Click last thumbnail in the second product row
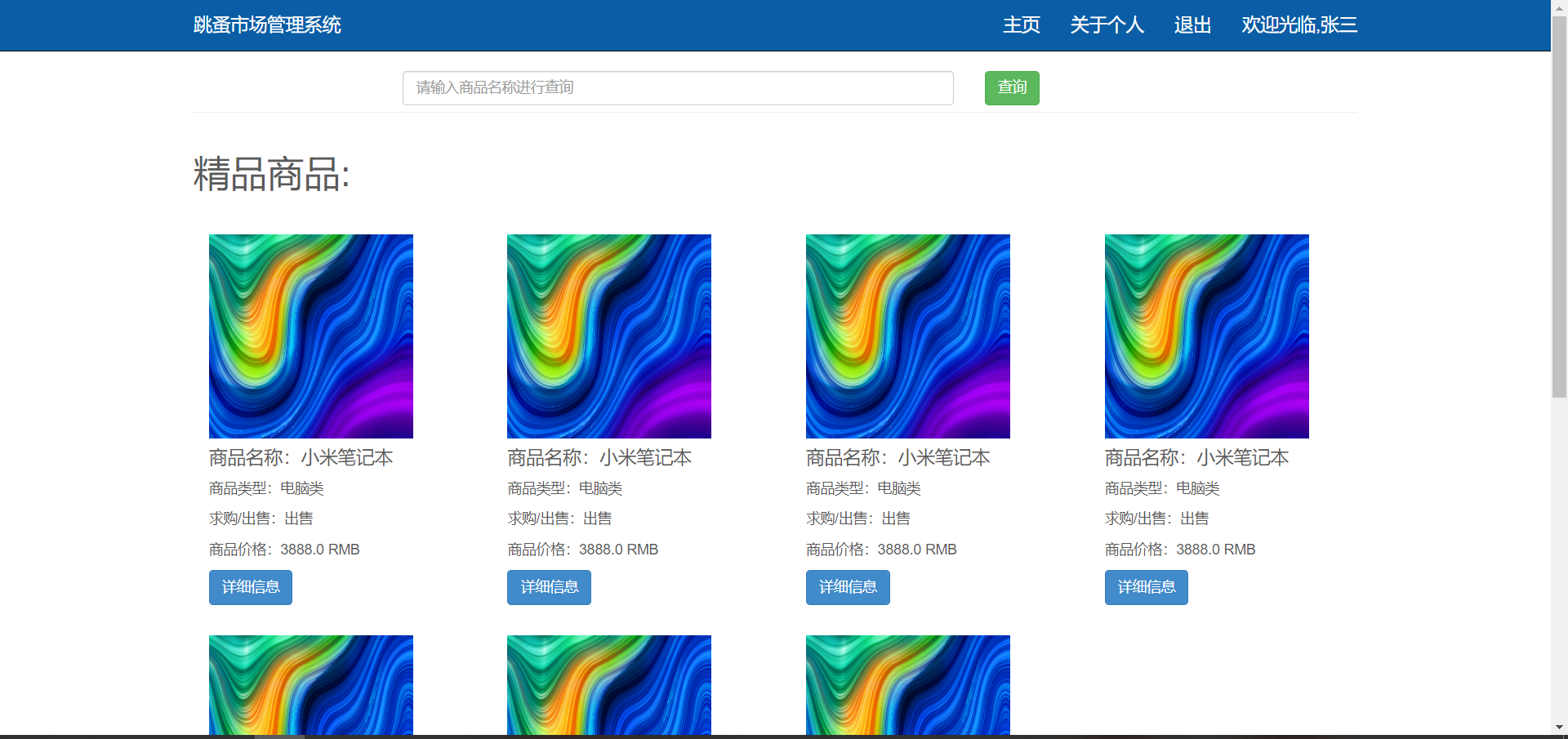The width and height of the screenshot is (1568, 739). (x=908, y=685)
